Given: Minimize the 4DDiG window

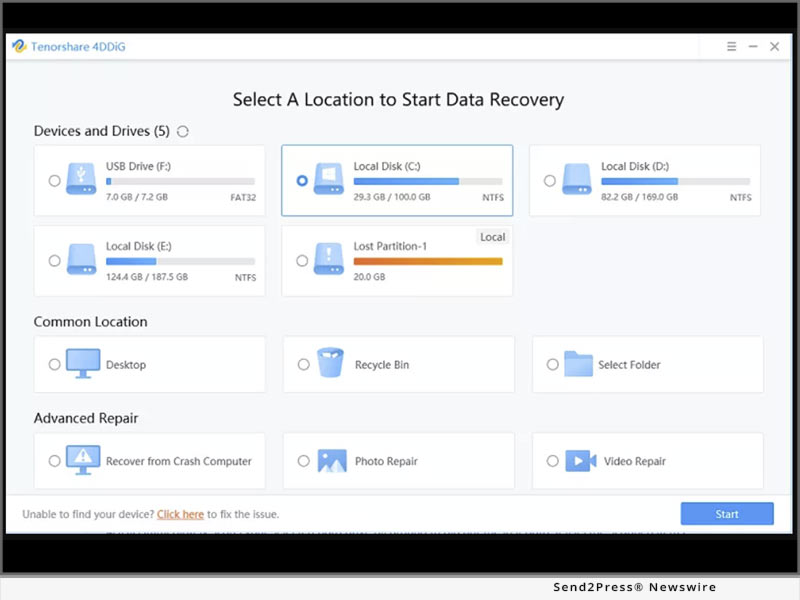Looking at the screenshot, I should (x=753, y=46).
